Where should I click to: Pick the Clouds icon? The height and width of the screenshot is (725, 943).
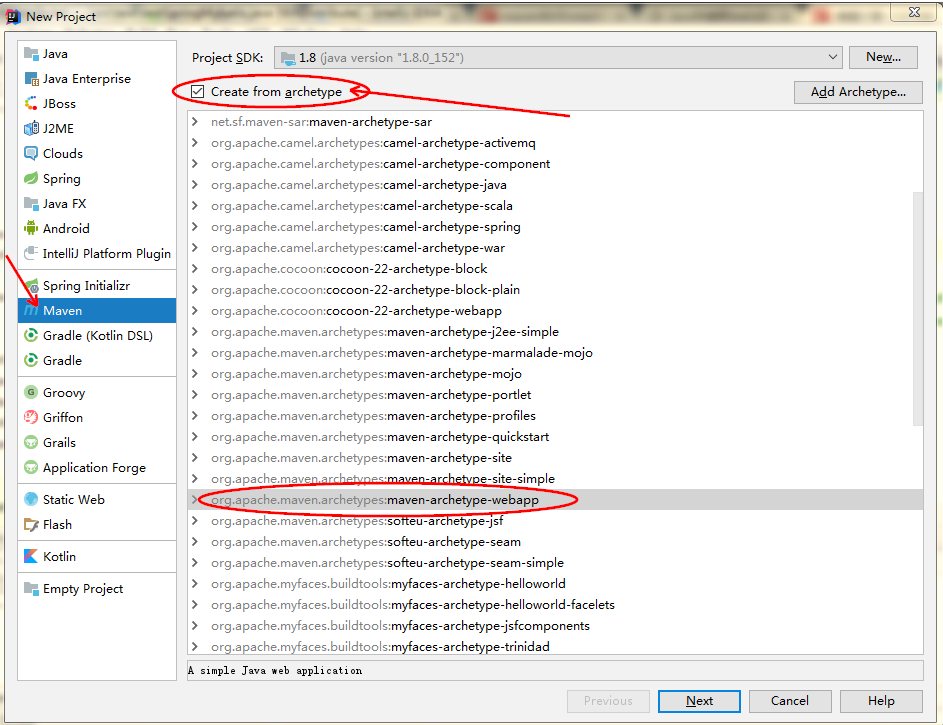(31, 153)
